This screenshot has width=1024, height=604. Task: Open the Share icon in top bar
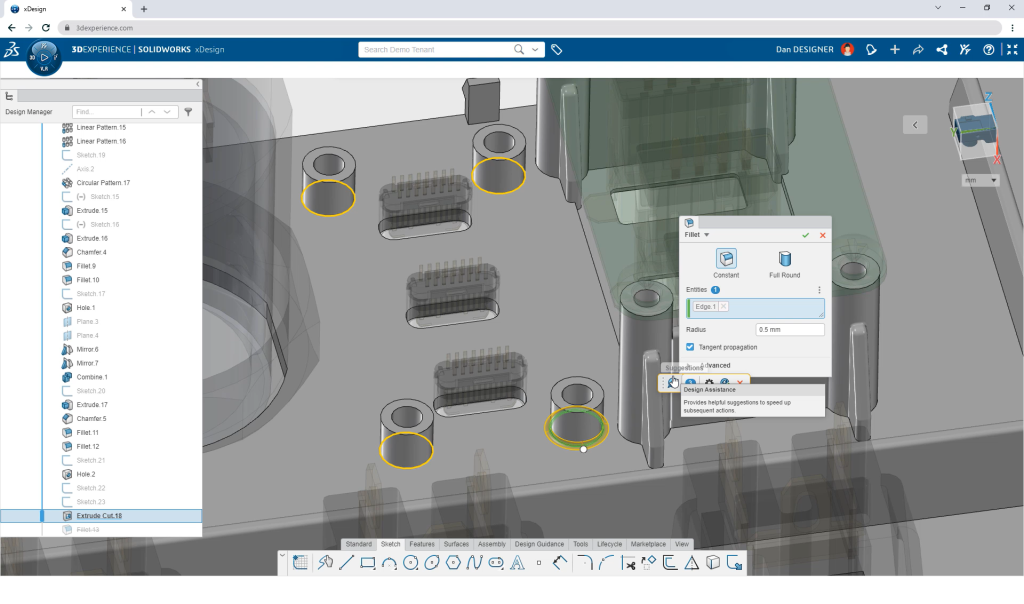[x=918, y=49]
